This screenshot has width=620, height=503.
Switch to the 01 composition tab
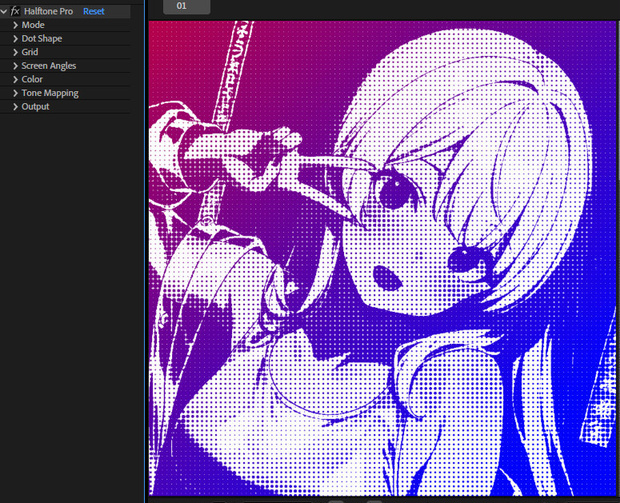tap(186, 6)
